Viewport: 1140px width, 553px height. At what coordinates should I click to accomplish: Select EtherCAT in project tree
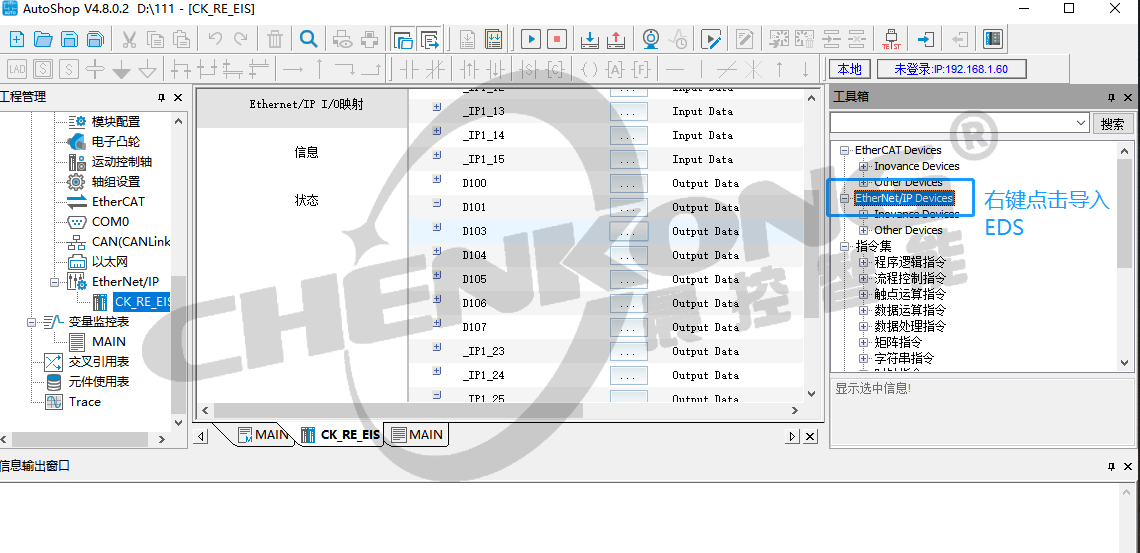(118, 201)
